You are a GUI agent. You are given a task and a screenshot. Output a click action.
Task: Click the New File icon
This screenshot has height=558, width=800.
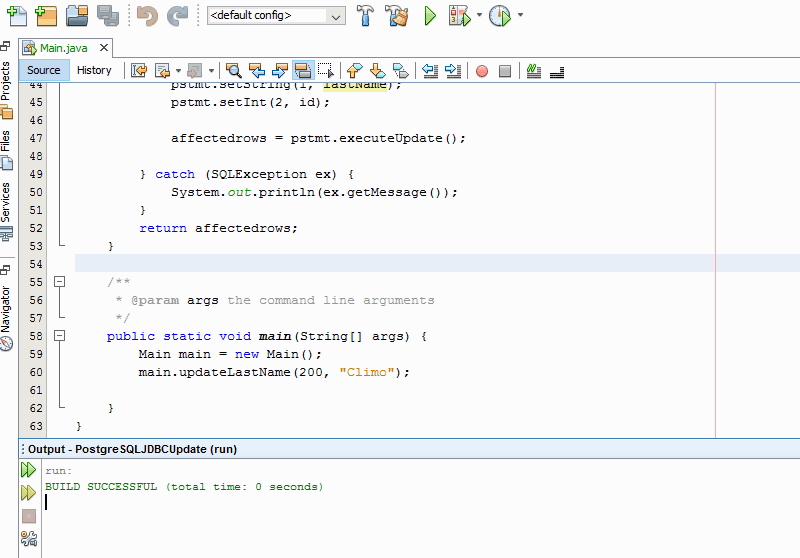[x=16, y=15]
